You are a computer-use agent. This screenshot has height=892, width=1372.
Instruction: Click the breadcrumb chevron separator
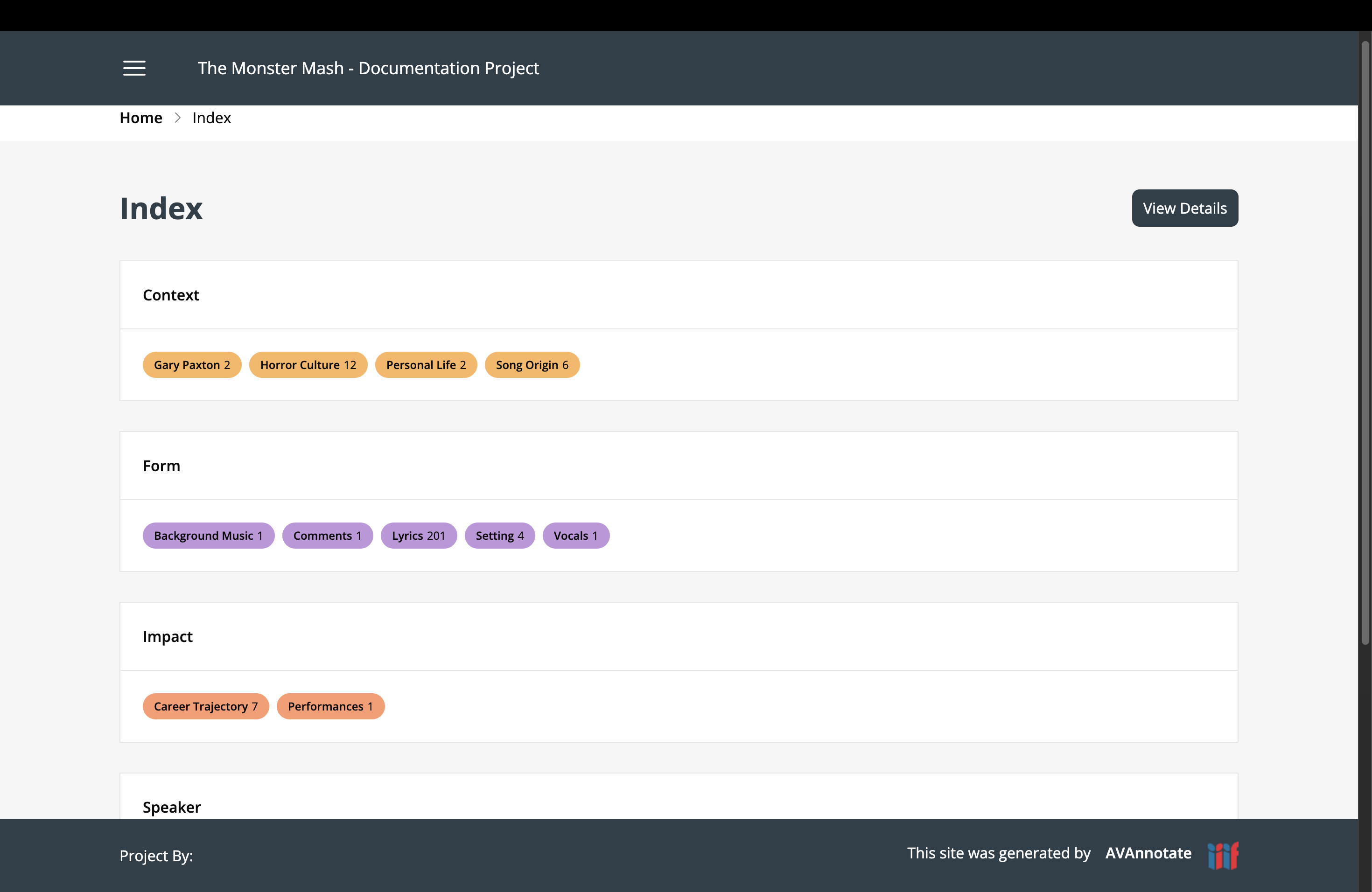click(x=177, y=118)
